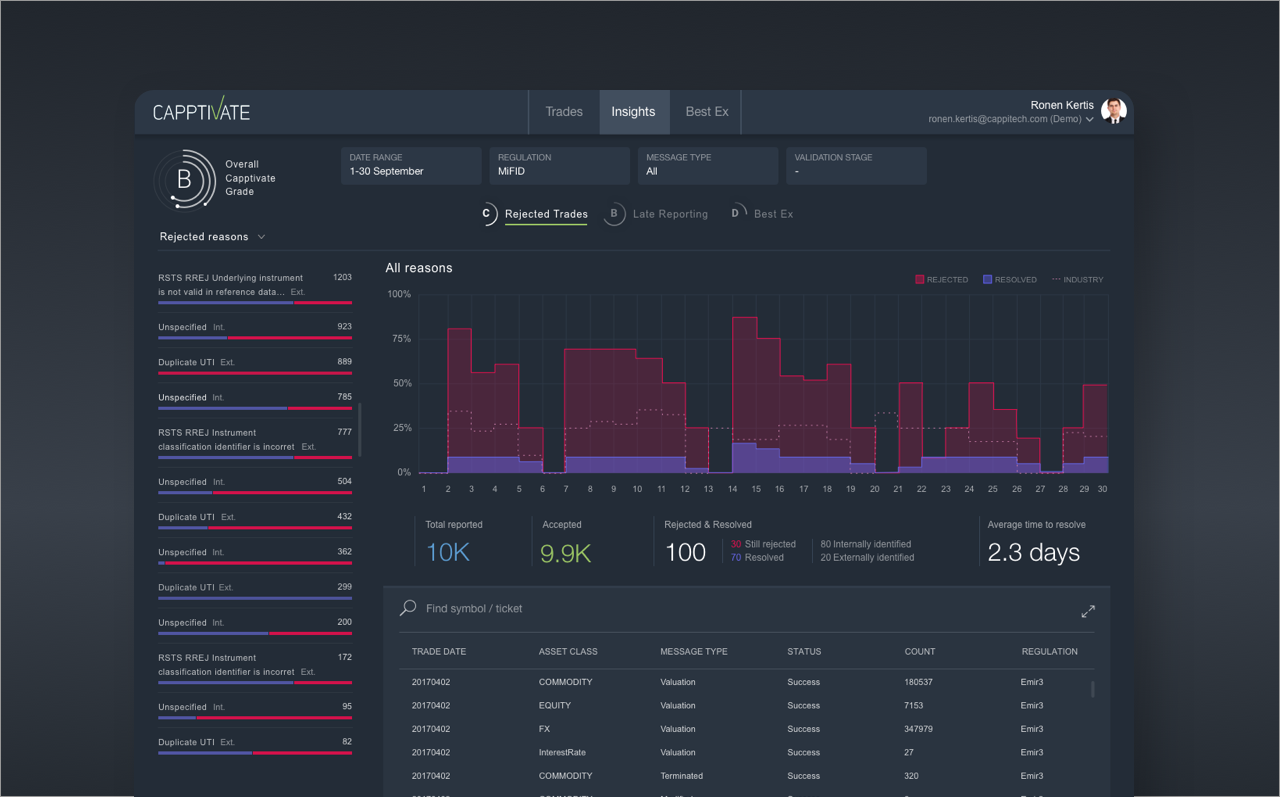This screenshot has width=1280, height=797.
Task: Click the 30 Still rejected label
Action: [763, 544]
